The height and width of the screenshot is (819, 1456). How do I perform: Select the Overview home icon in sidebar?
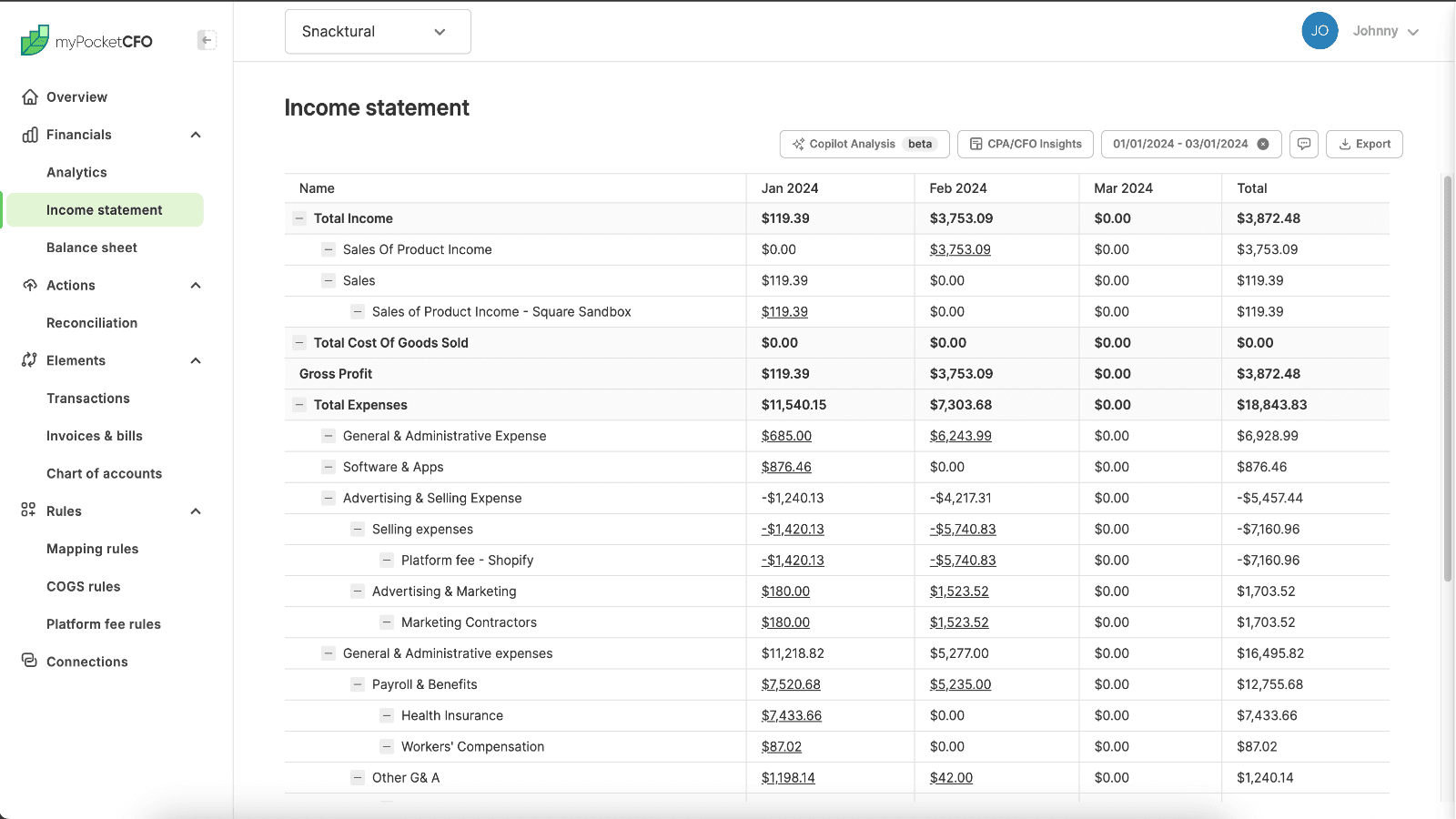coord(30,96)
